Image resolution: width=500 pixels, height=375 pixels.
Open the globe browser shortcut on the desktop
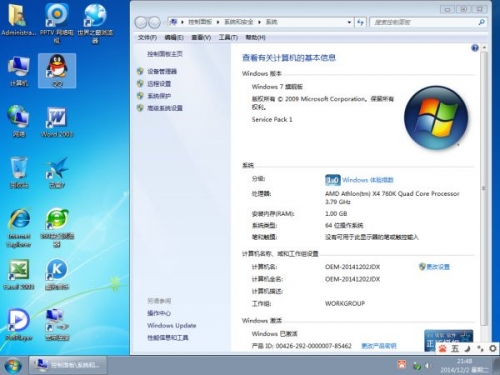[95, 23]
